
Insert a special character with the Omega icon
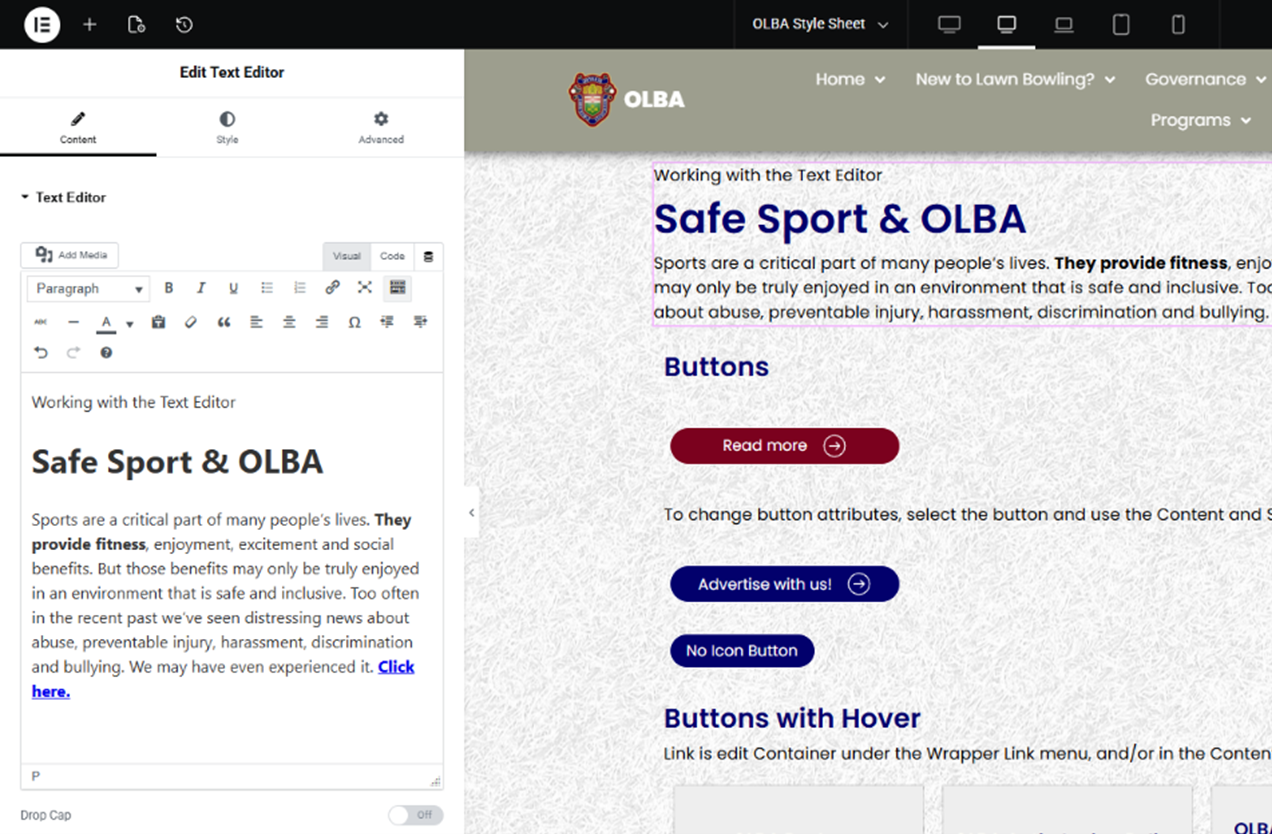point(354,322)
